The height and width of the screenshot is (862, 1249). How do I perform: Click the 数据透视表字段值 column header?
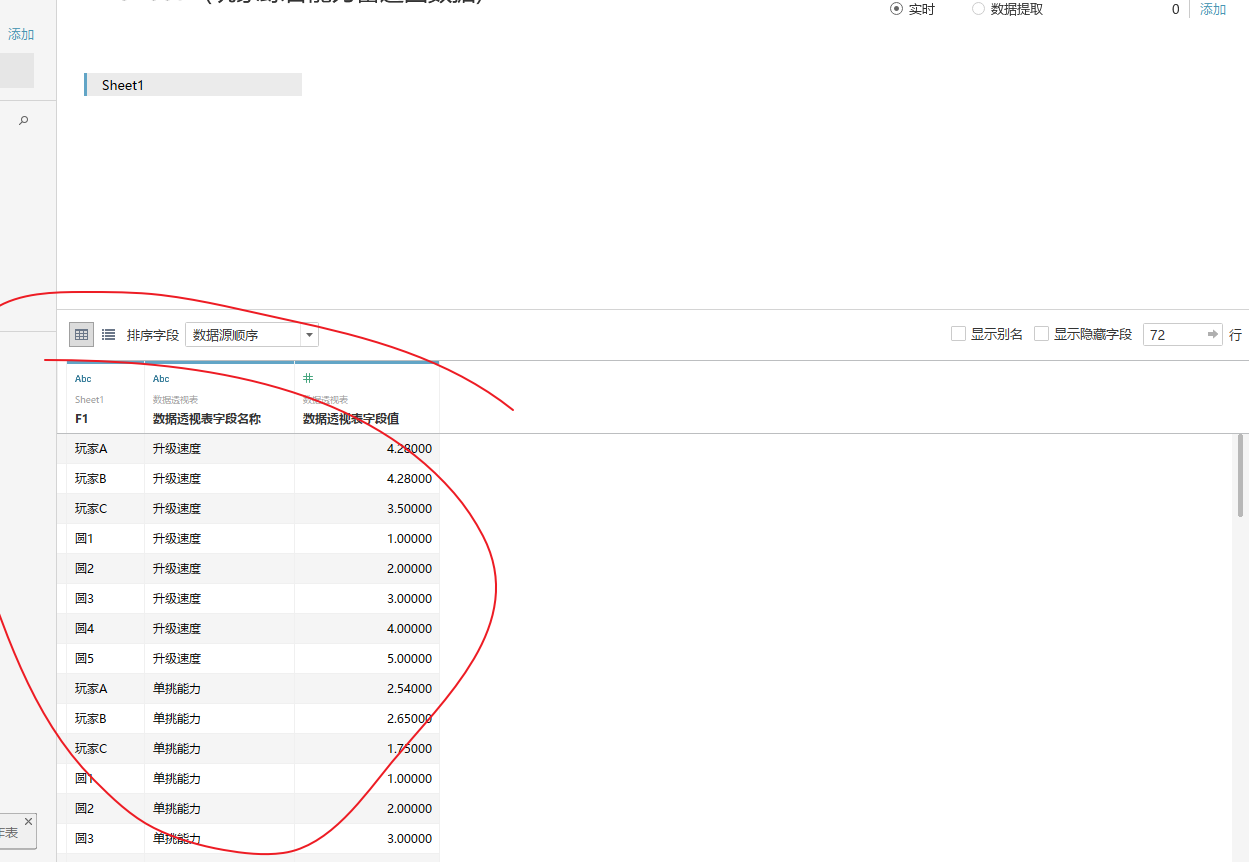[x=351, y=419]
